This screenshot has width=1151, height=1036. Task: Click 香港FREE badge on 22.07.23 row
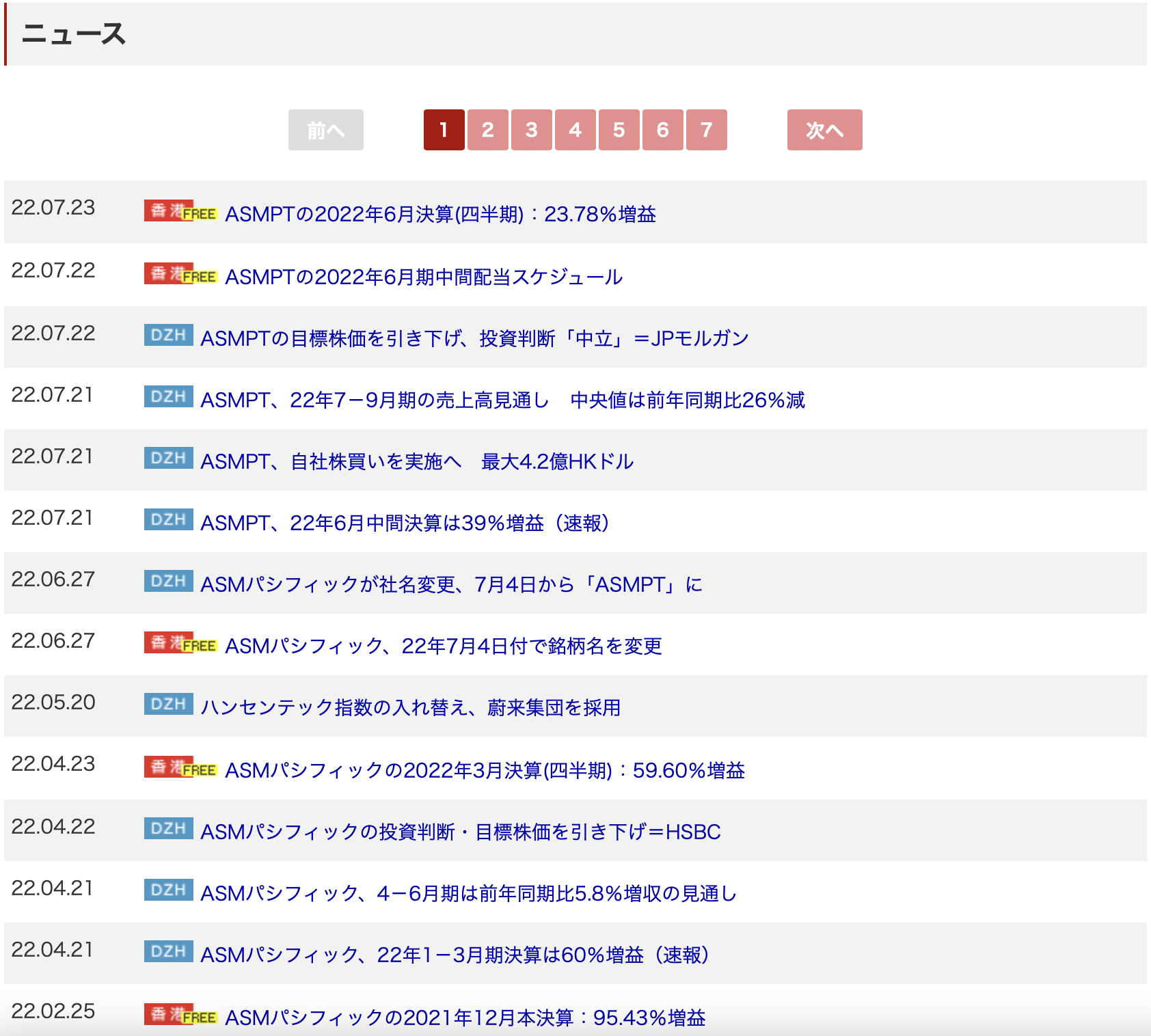click(180, 210)
